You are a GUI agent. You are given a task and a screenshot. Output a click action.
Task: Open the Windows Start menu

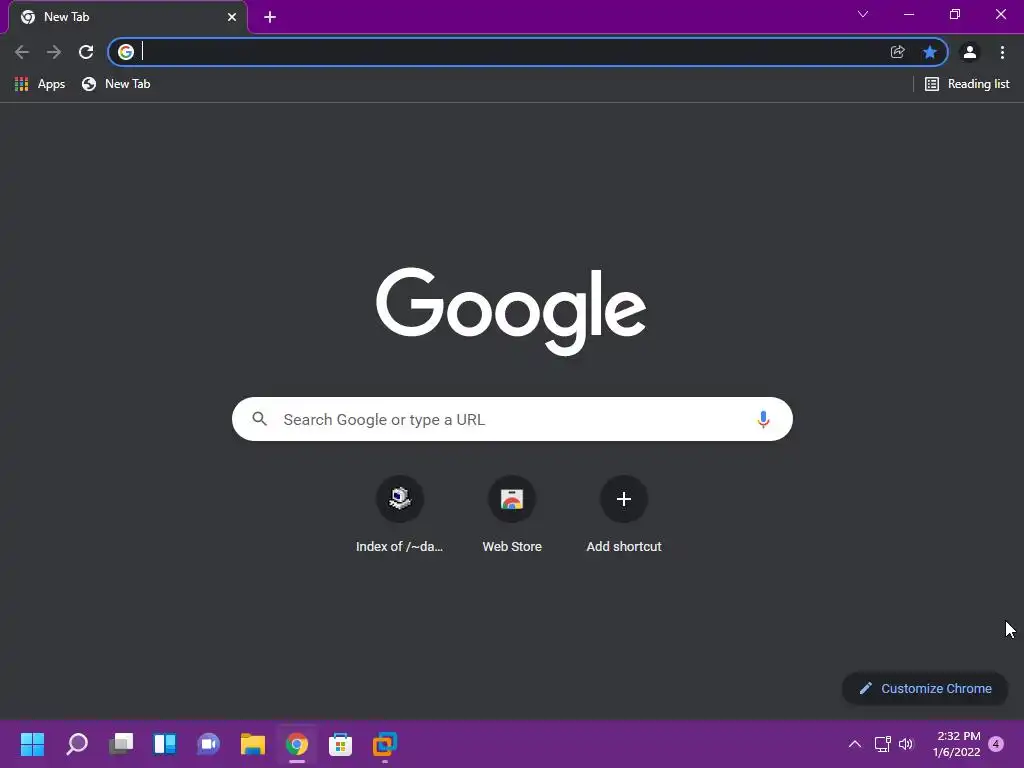coord(32,744)
